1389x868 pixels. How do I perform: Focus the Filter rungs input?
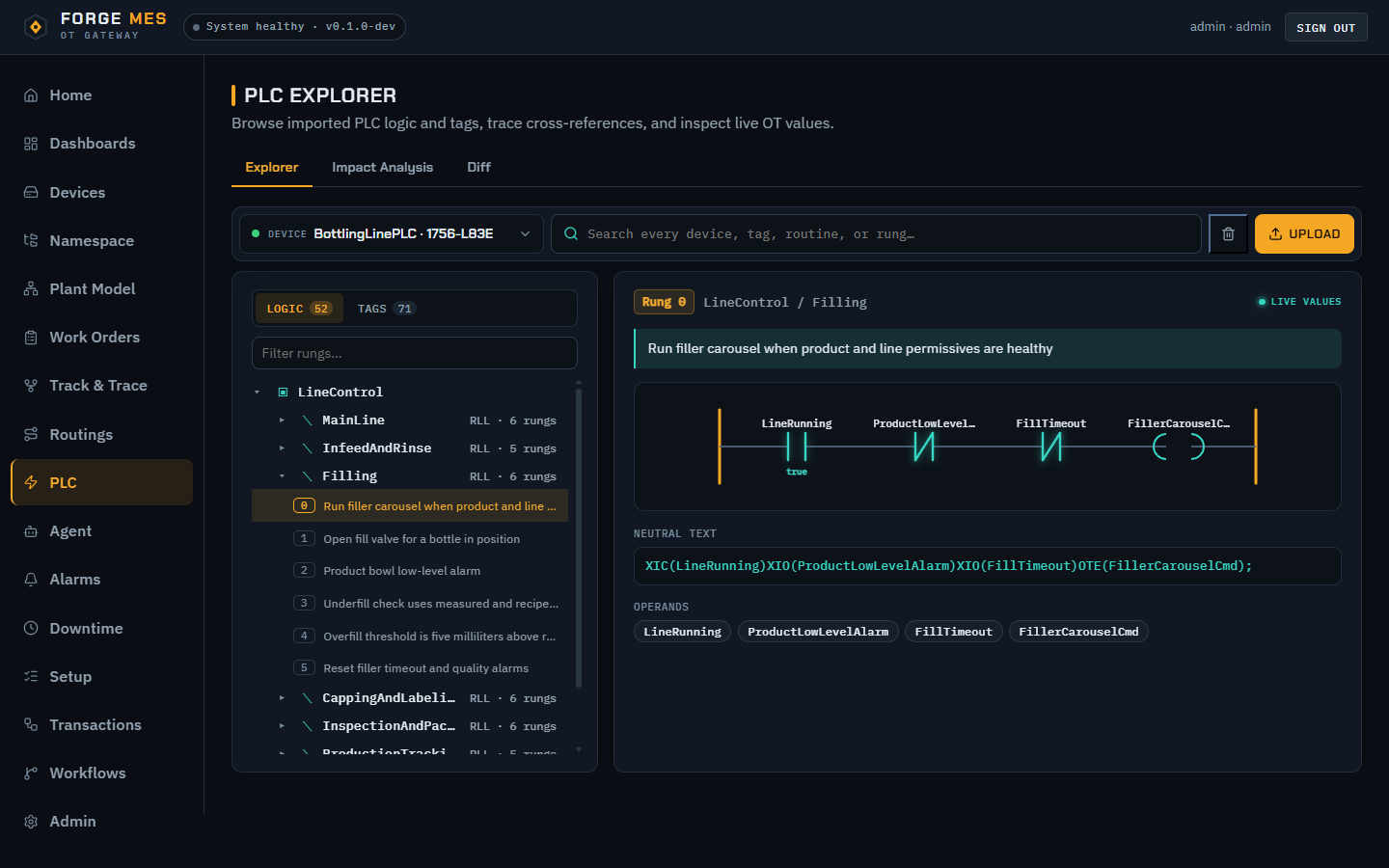[415, 353]
